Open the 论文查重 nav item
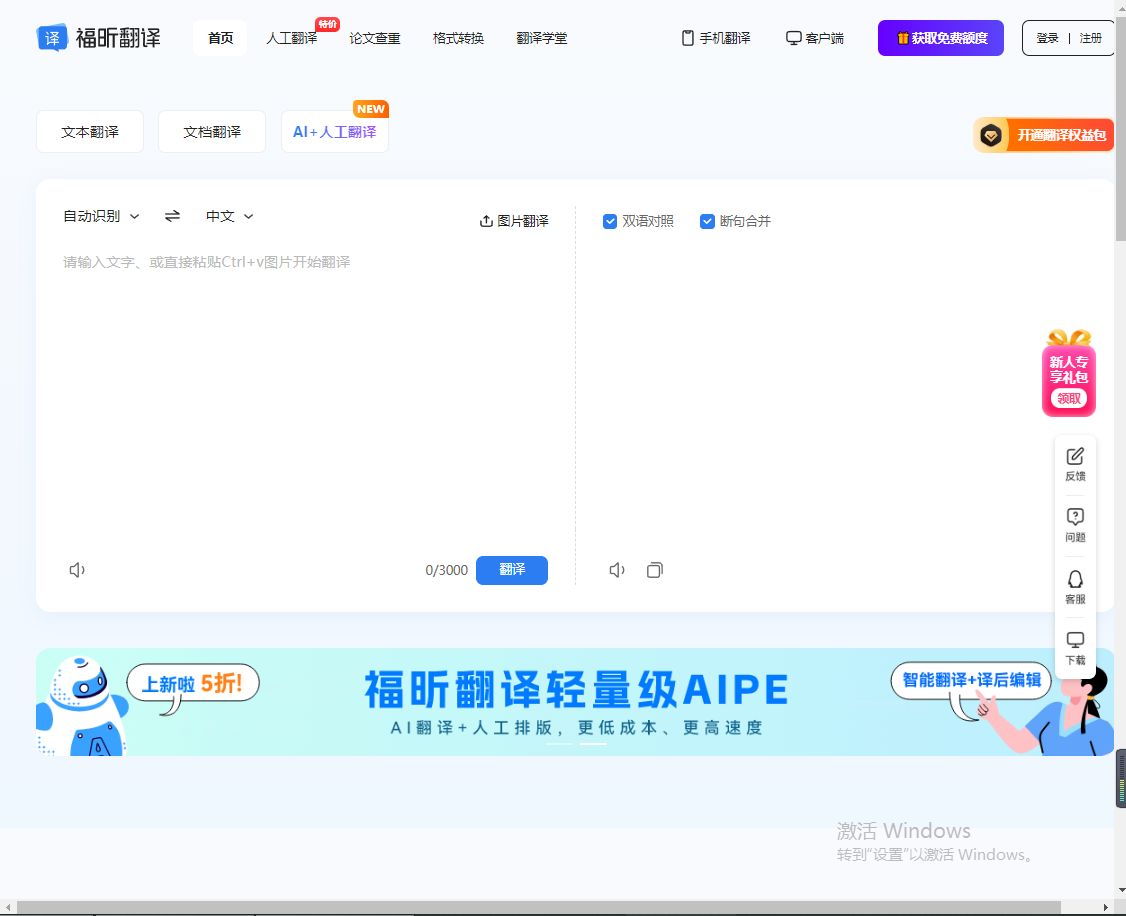 [x=375, y=38]
